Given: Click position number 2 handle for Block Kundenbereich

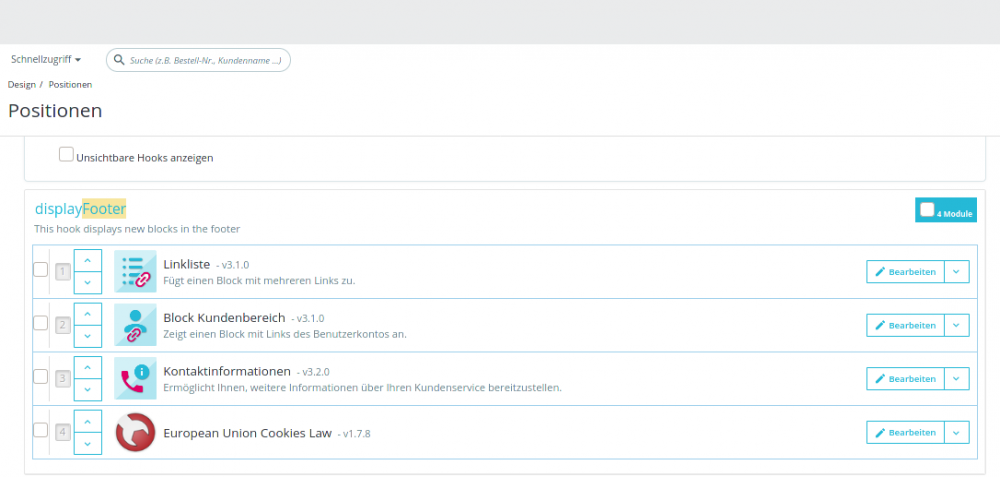Looking at the screenshot, I should 62,326.
